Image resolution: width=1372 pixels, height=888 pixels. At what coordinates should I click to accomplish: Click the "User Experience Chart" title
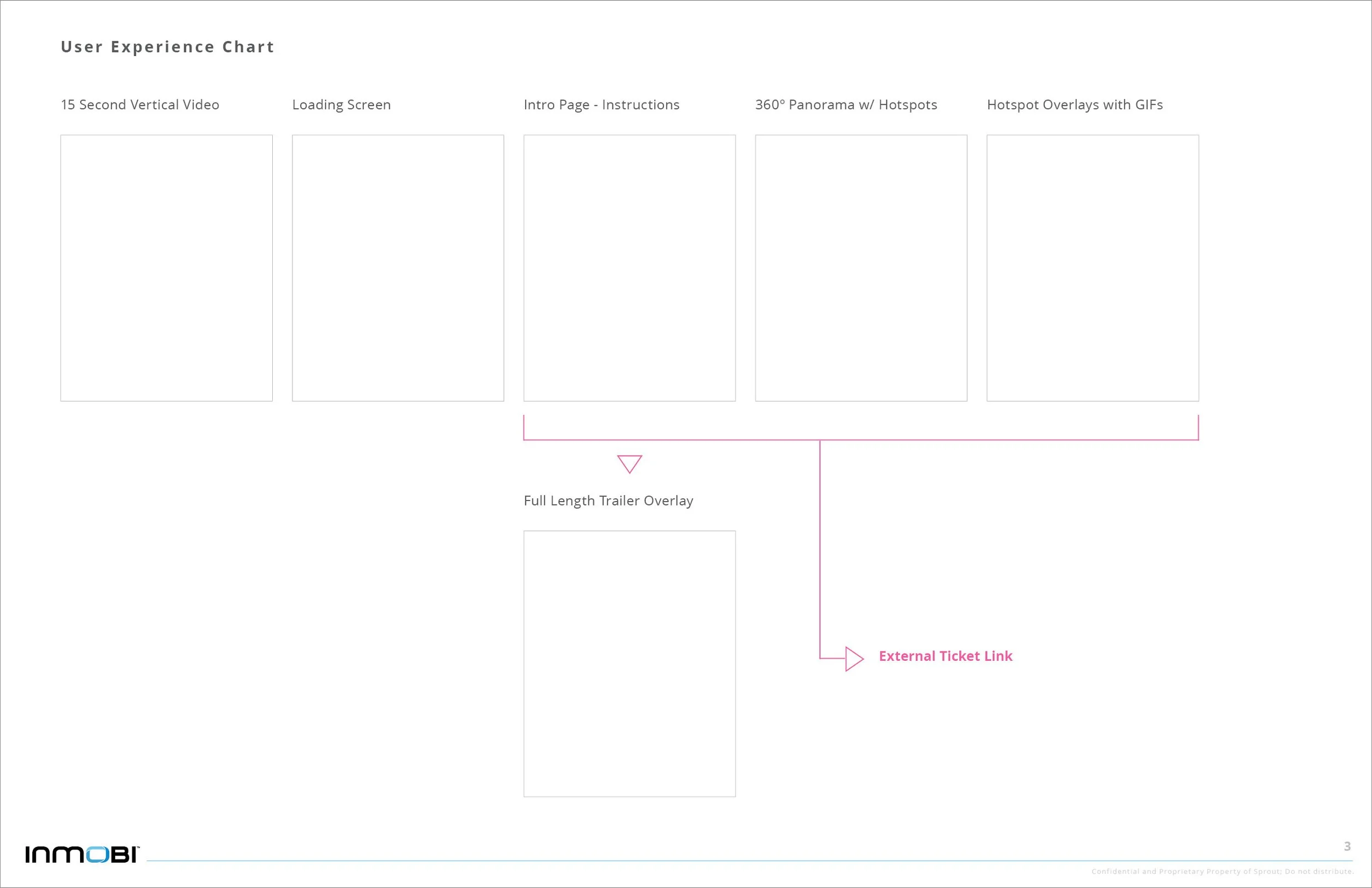167,47
